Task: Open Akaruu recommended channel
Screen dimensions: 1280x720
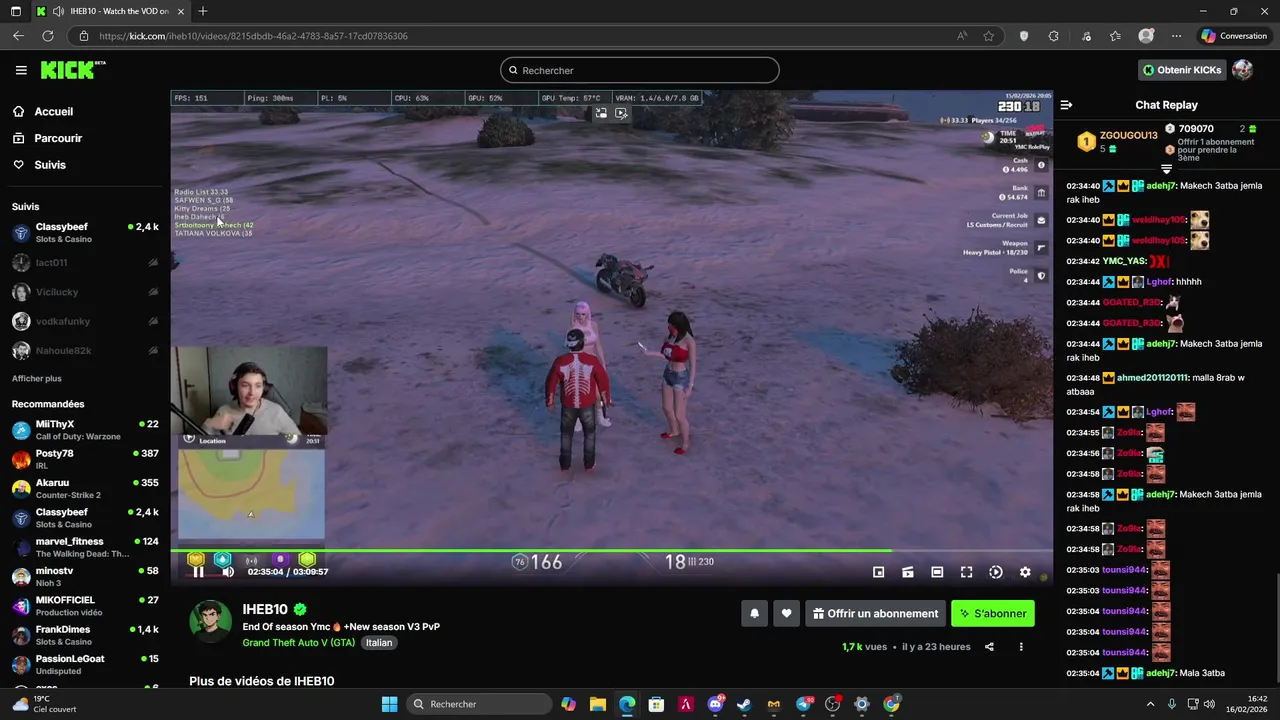Action: tap(85, 489)
